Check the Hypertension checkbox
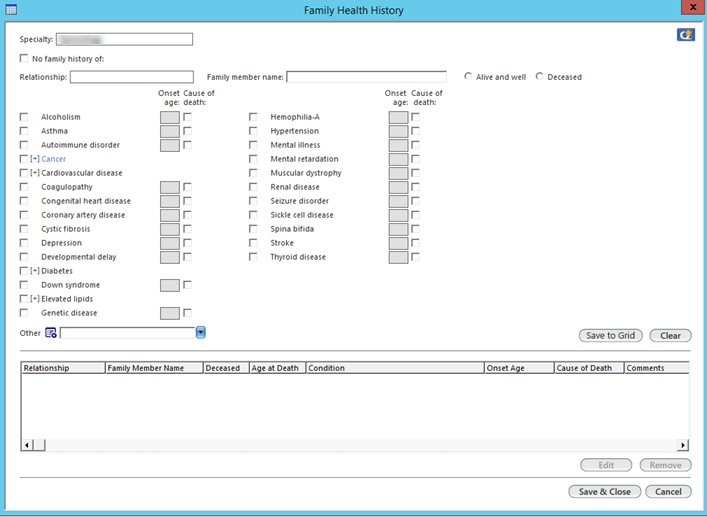Screen dimensions: 707x517 pos(253,131)
